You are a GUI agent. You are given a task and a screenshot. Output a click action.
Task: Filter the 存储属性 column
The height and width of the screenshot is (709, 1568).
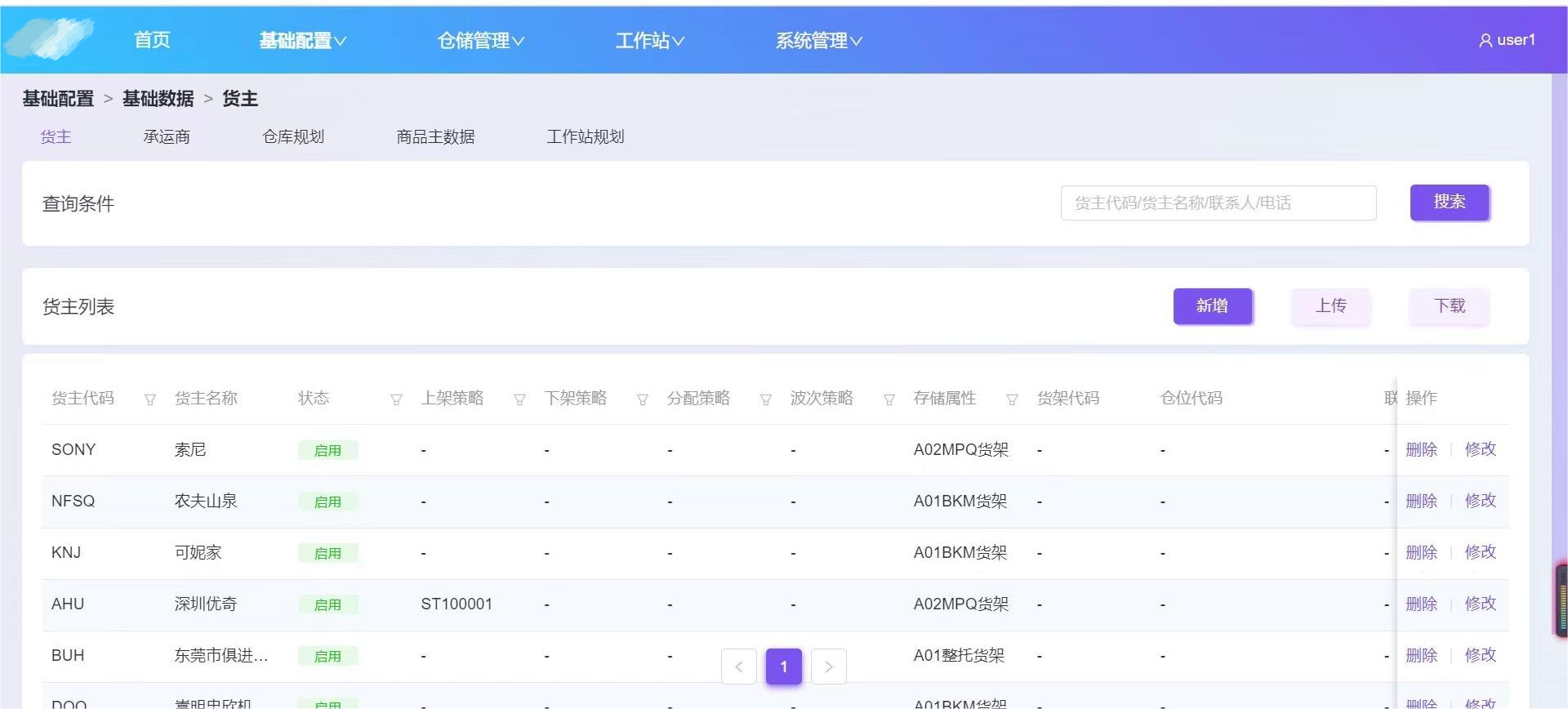click(1012, 399)
